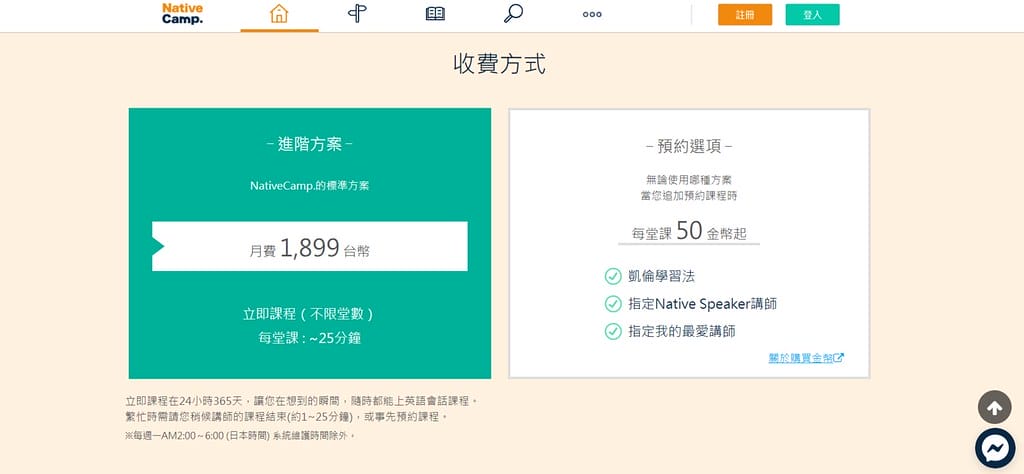Click the 收費方式 heading
The height and width of the screenshot is (474, 1024).
pyautogui.click(x=500, y=64)
